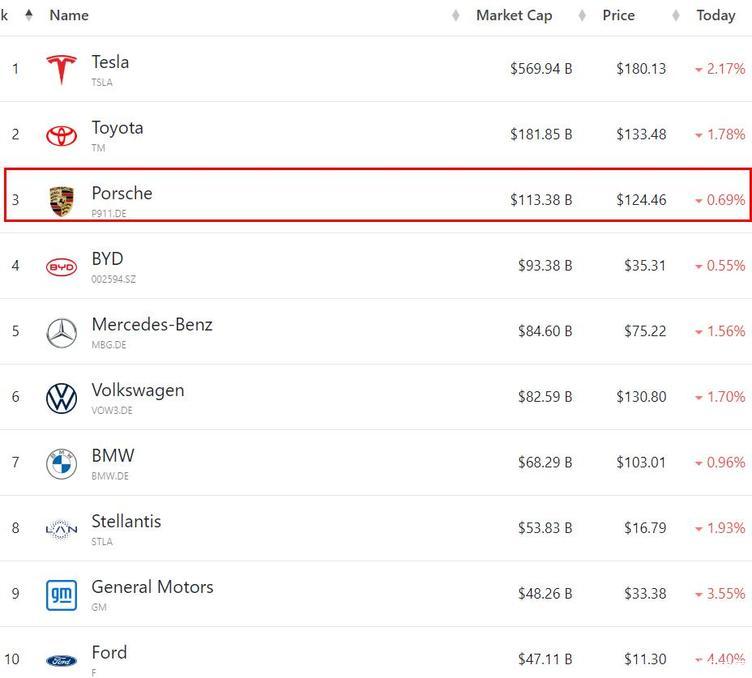Click the Ford oval logo

61,661
